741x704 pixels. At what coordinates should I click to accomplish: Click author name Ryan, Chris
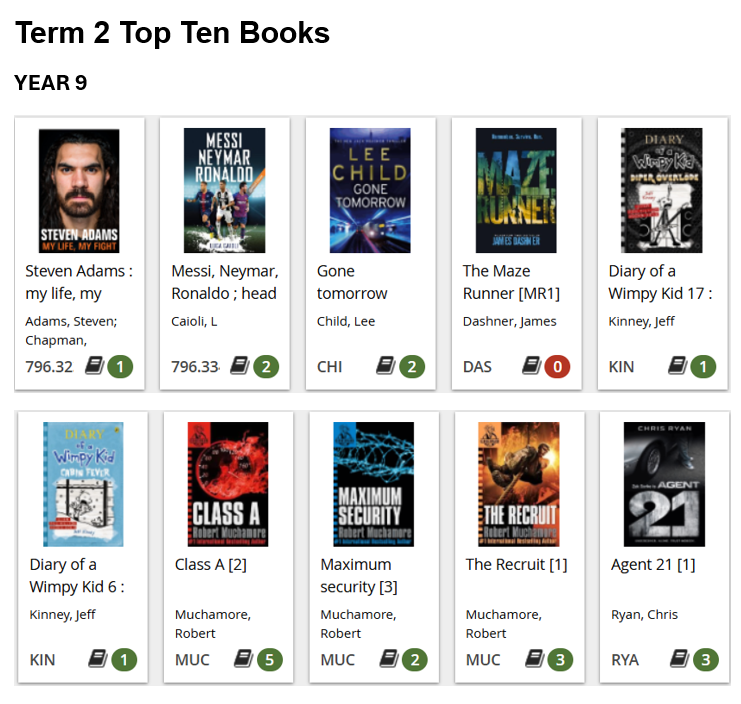click(645, 614)
